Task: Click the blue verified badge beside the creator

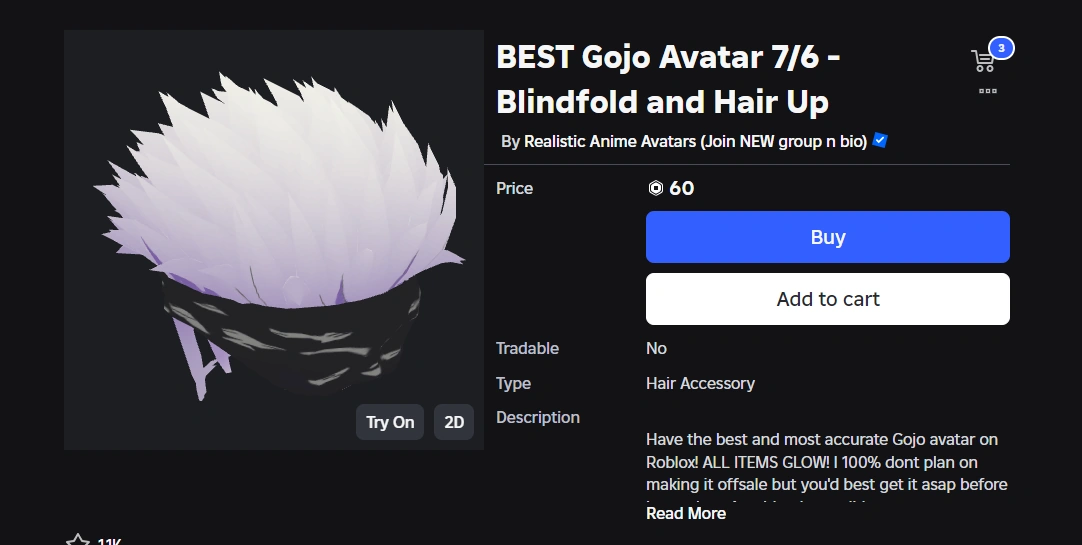Action: pyautogui.click(x=880, y=141)
